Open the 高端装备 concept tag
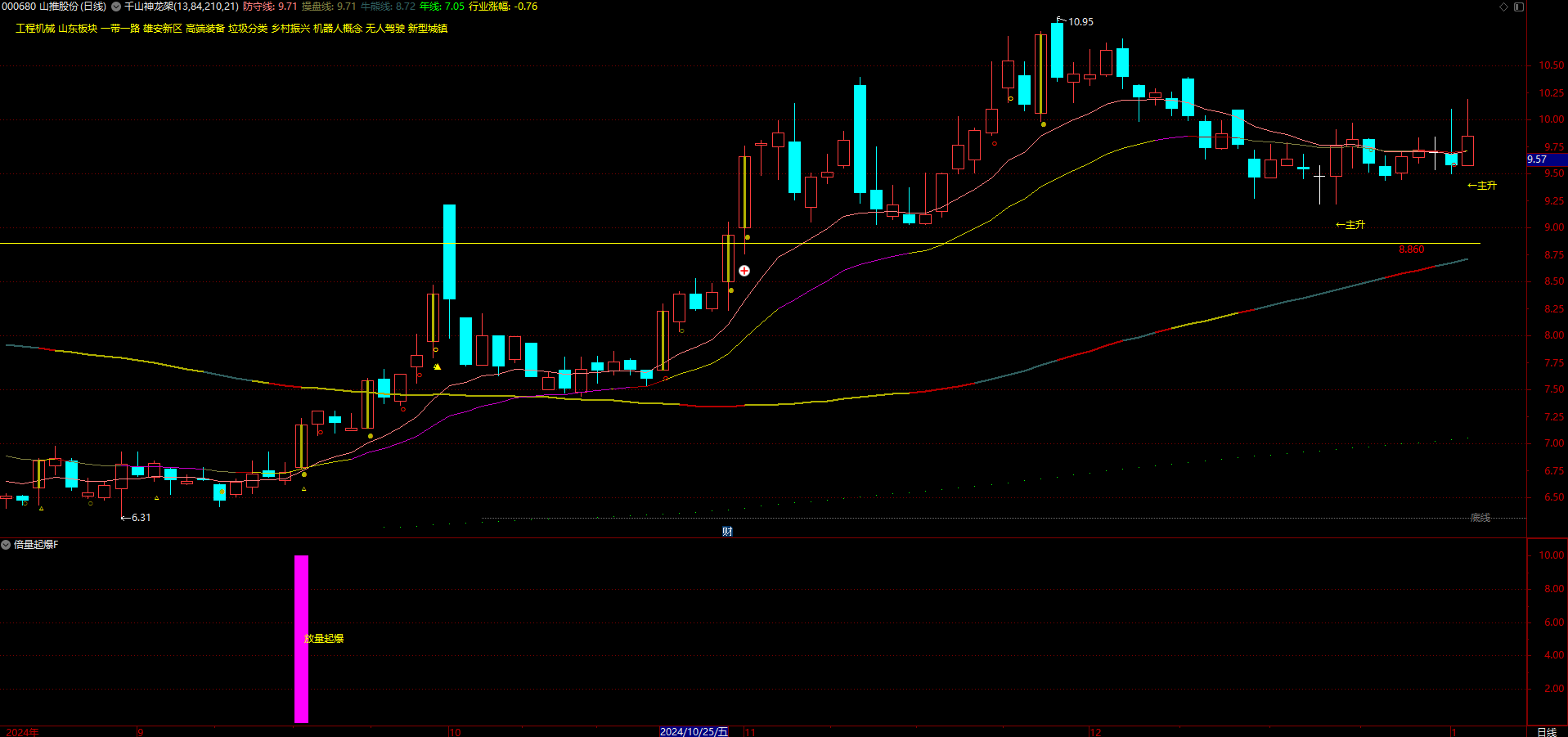The height and width of the screenshot is (737, 1568). [205, 29]
